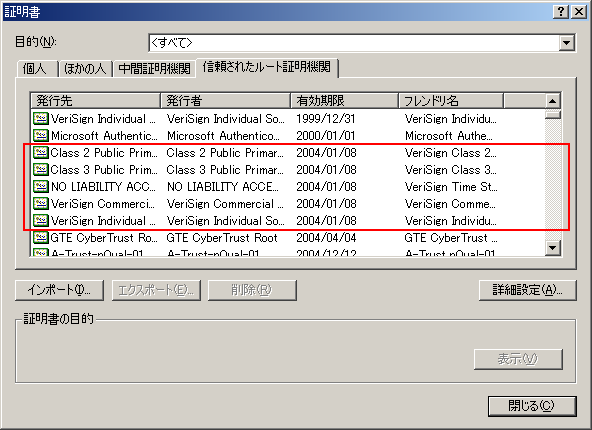Select 'NO LIABILITY ACC...' issued-to entry

pos(103,186)
